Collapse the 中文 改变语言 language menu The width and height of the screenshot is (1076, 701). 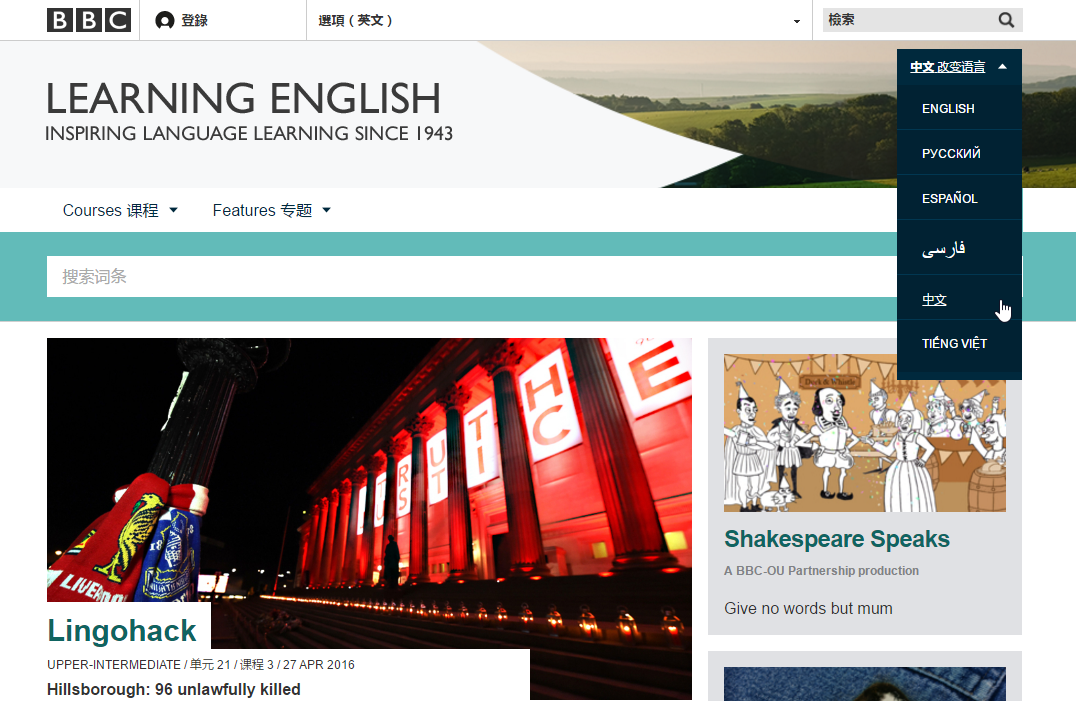(x=959, y=67)
